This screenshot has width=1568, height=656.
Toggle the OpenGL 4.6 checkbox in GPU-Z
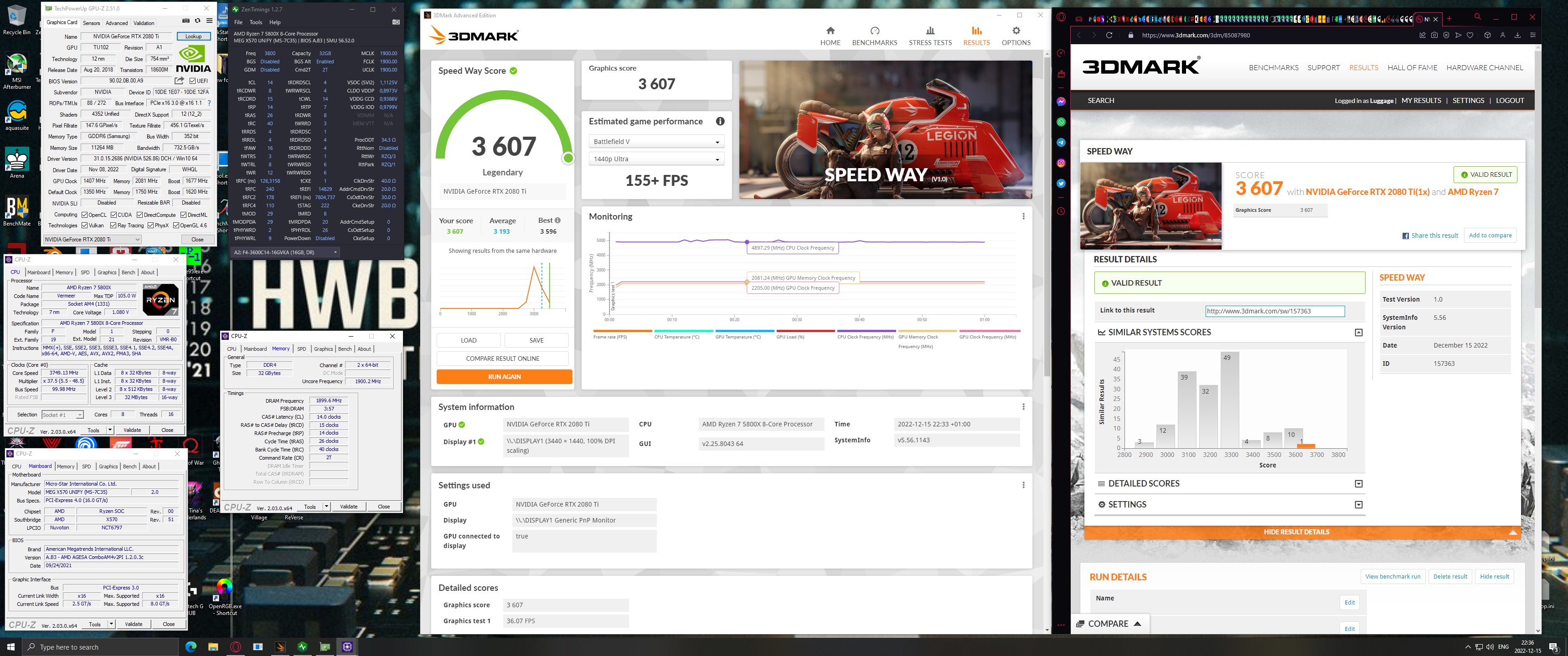(176, 225)
